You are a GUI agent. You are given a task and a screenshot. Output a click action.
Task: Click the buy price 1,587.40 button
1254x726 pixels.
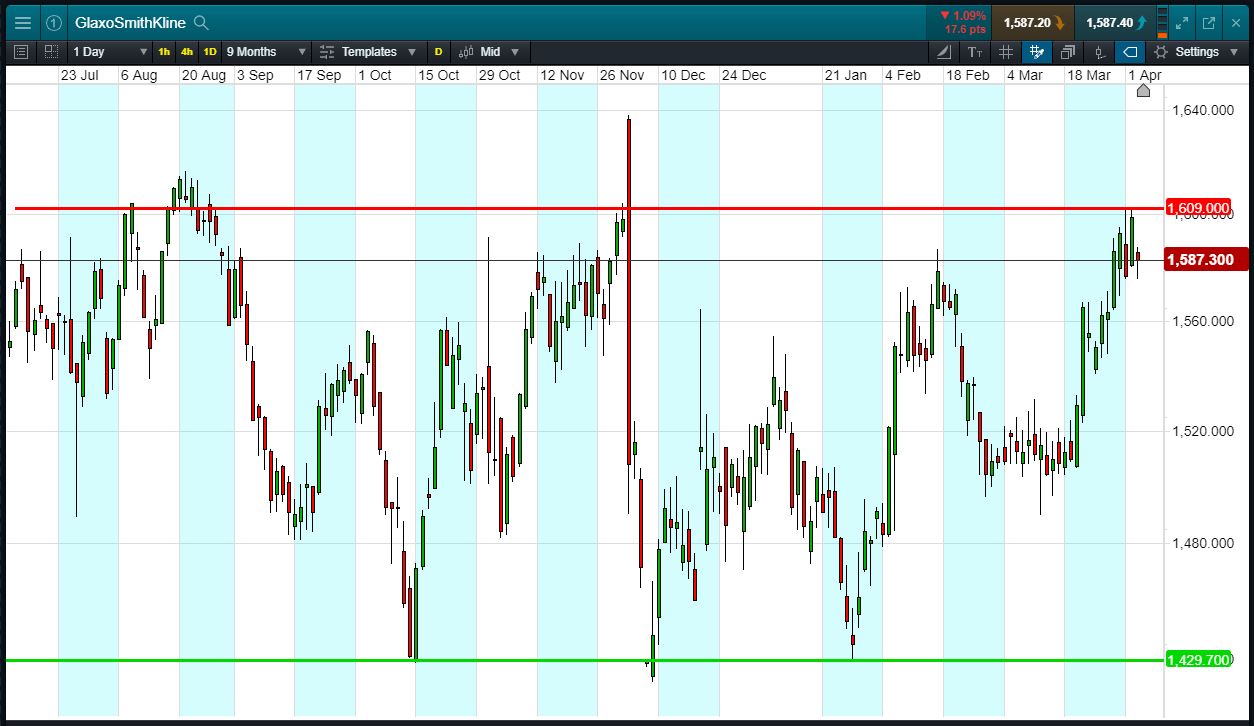point(1114,22)
